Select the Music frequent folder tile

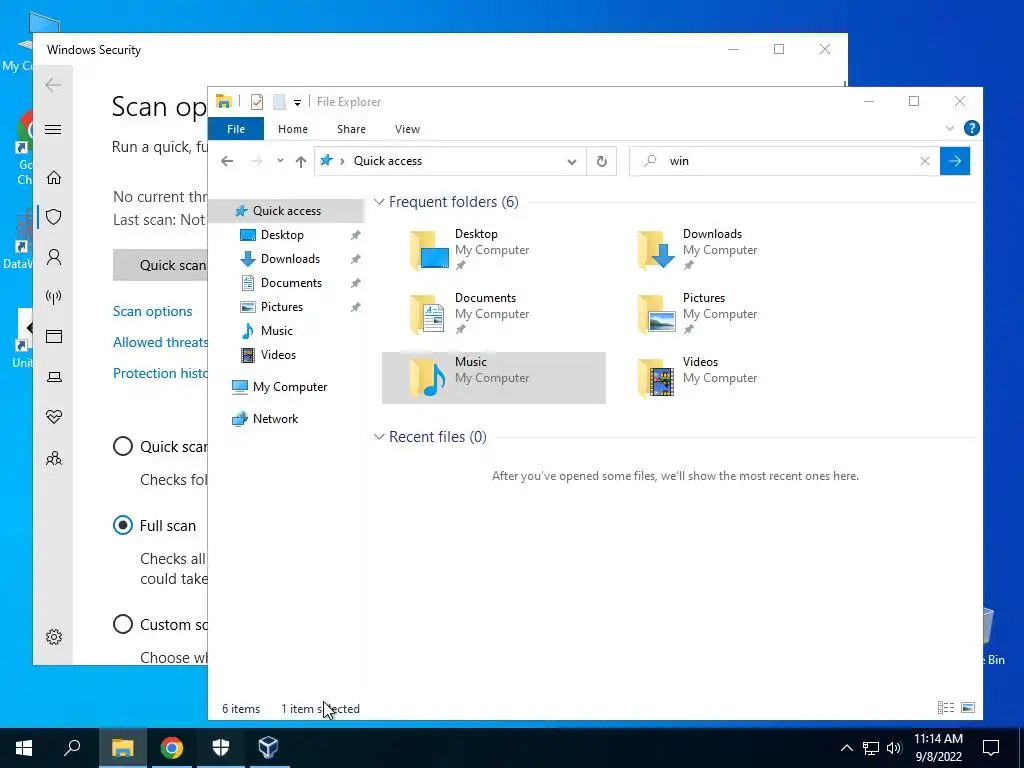click(494, 377)
